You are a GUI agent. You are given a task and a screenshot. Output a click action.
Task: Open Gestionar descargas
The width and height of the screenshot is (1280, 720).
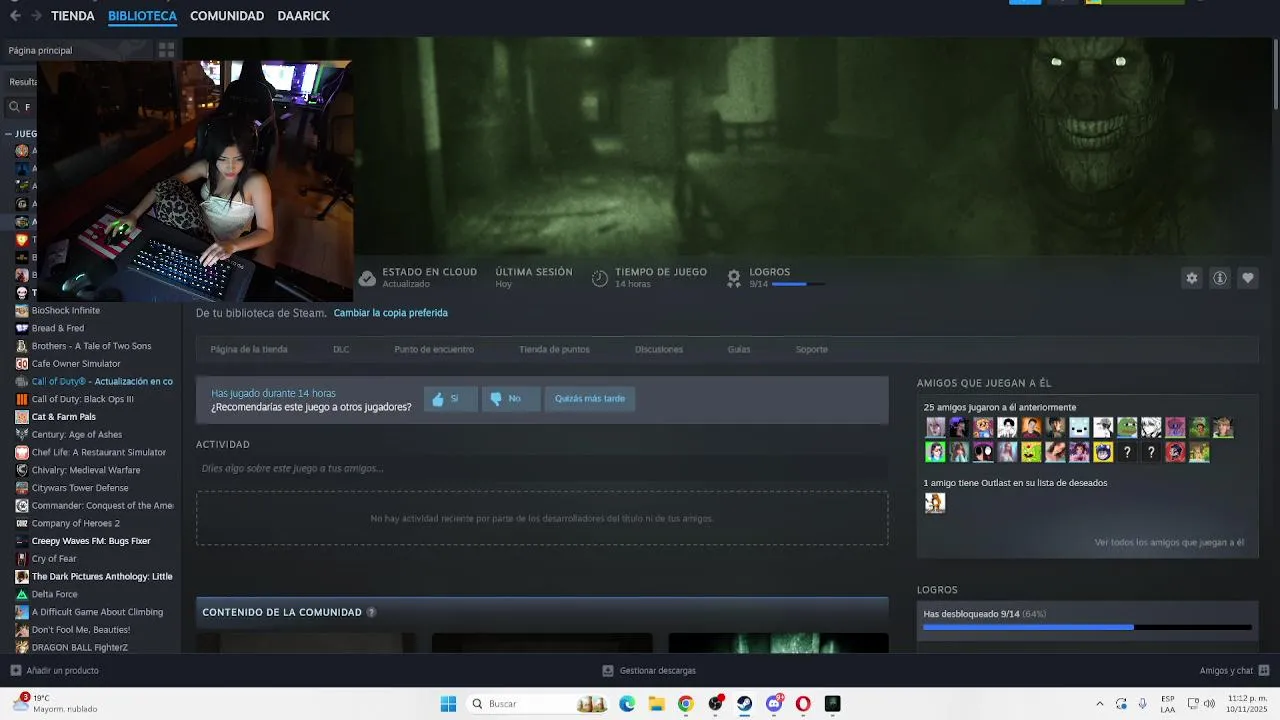649,670
